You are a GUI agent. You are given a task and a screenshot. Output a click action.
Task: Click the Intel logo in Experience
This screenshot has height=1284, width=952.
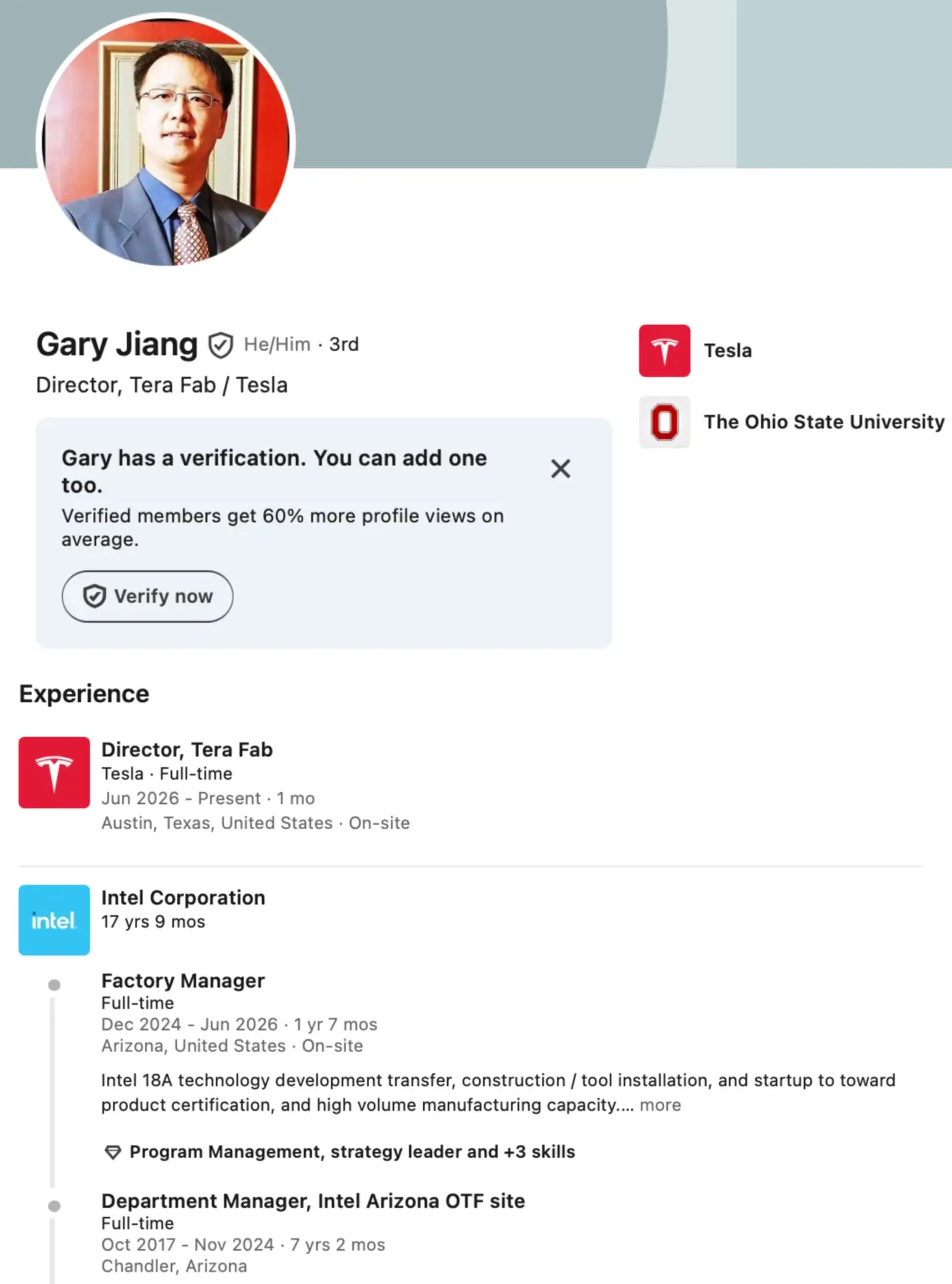(x=54, y=920)
